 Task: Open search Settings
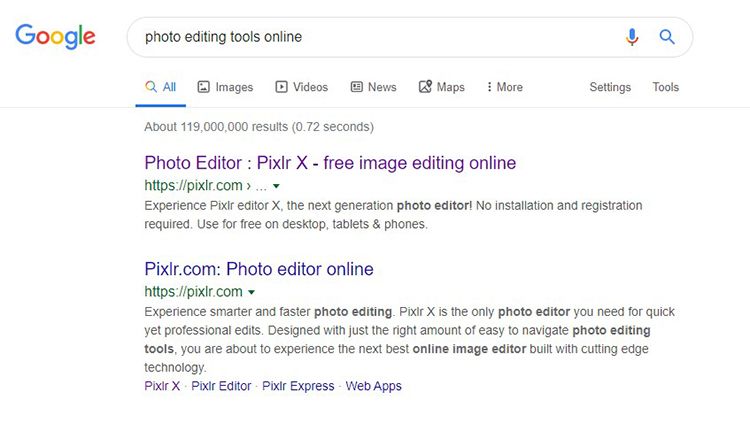tap(610, 87)
